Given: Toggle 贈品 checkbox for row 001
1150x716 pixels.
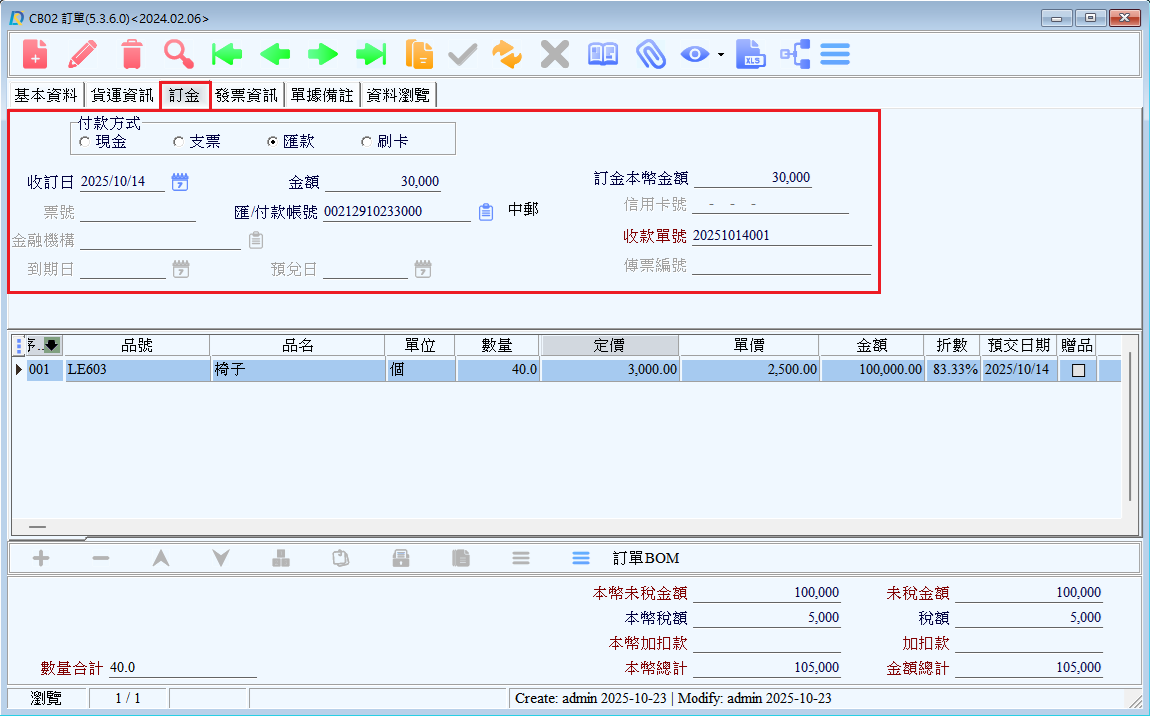Looking at the screenshot, I should (x=1078, y=370).
